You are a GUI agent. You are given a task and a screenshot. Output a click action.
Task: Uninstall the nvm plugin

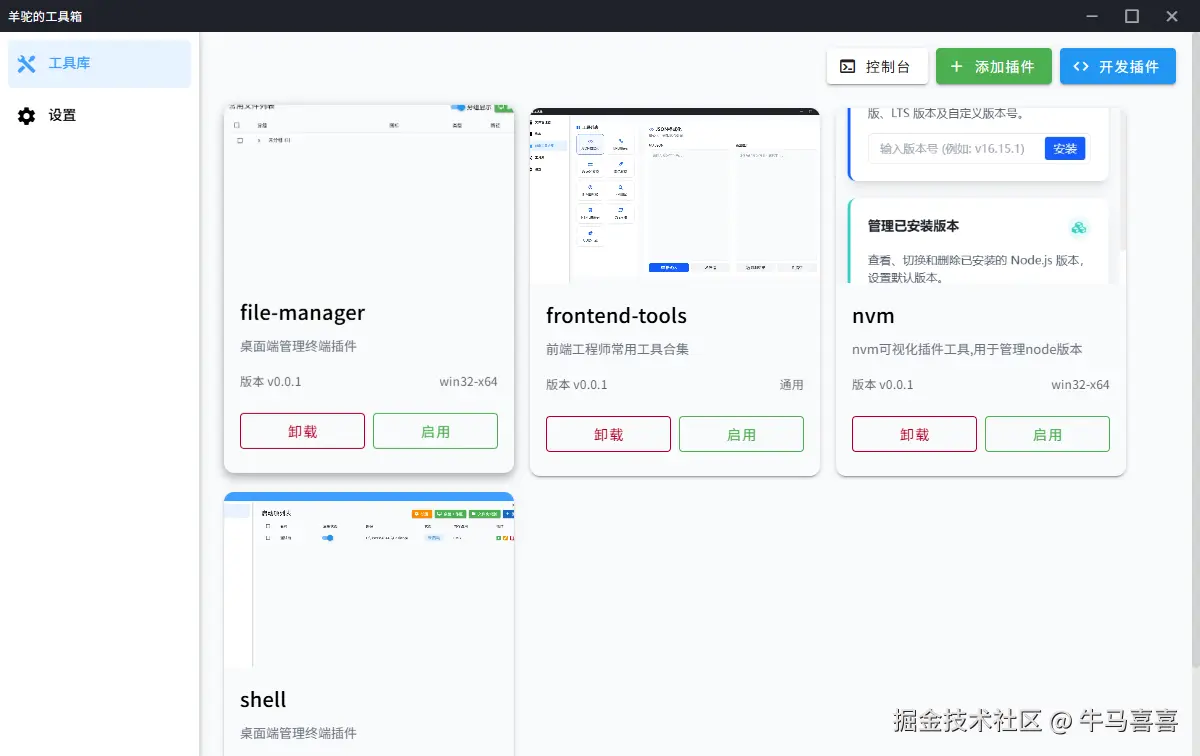[914, 434]
